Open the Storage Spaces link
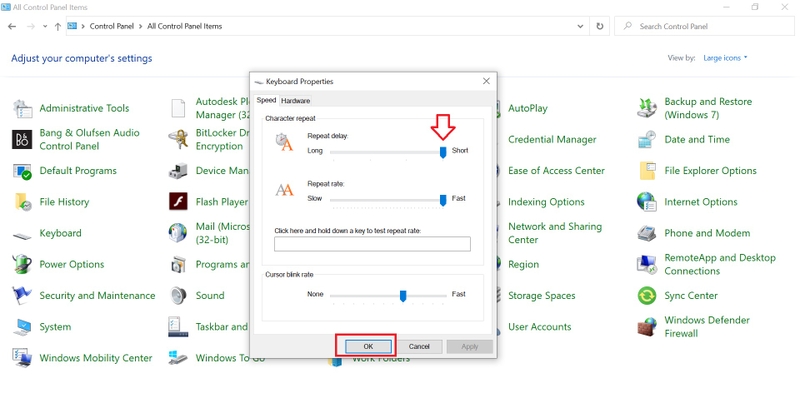Viewport: 800px width, 418px height. coord(541,296)
